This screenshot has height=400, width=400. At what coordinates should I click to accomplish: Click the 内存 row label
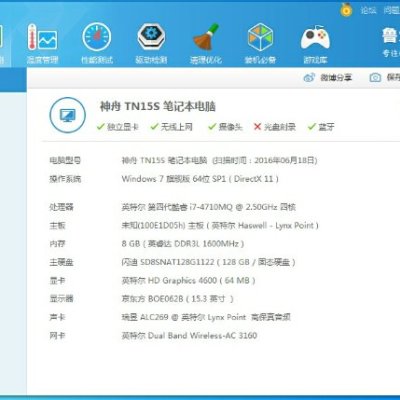coord(57,244)
